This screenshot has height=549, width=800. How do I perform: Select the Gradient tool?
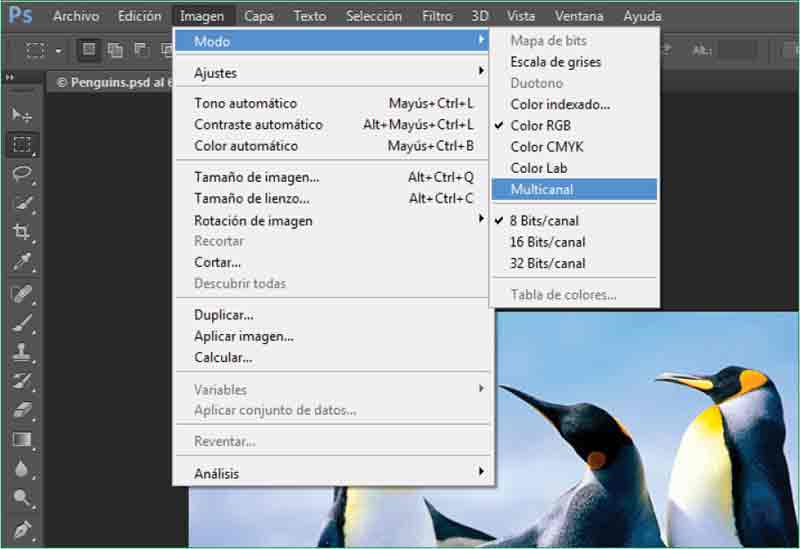[22, 439]
